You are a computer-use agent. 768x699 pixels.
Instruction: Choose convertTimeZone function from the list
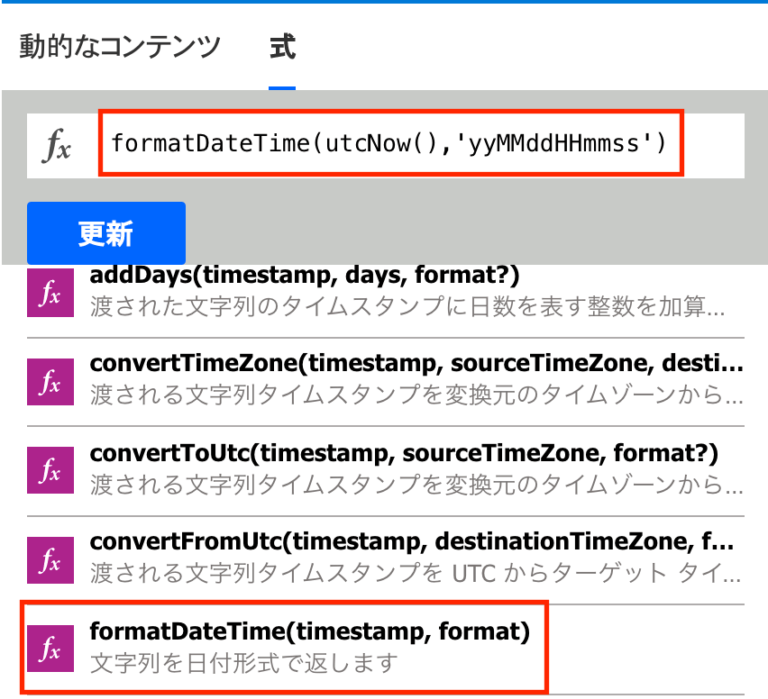[x=416, y=363]
